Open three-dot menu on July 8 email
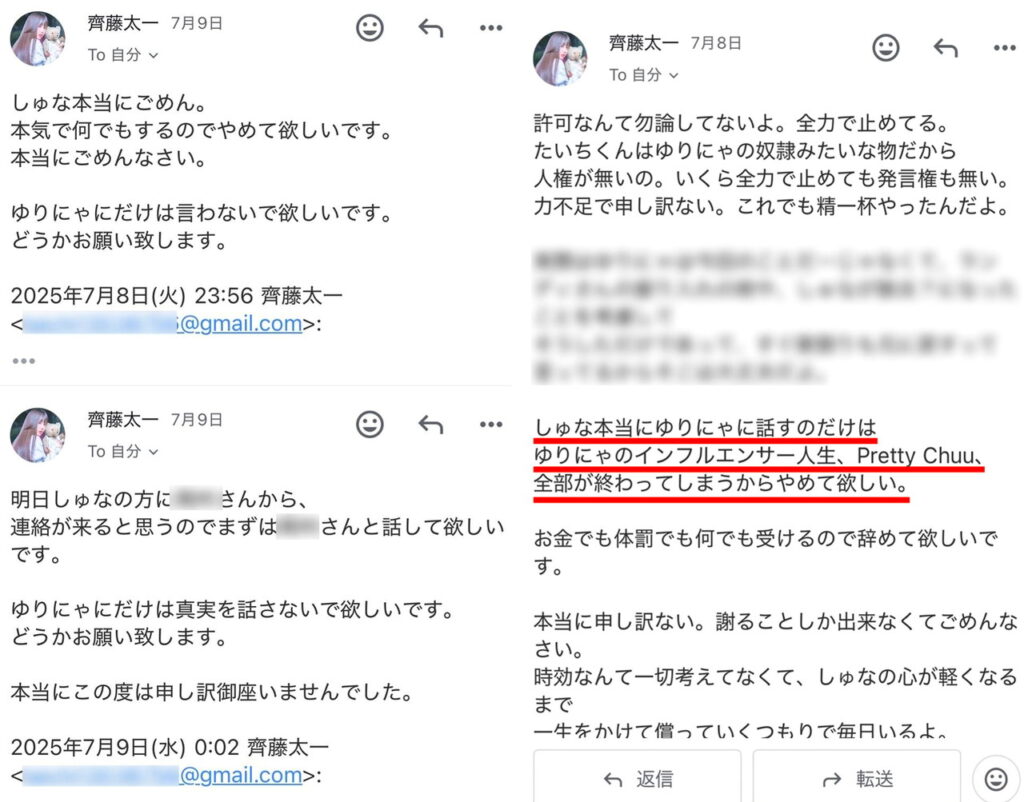The image size is (1024, 802). click(x=1004, y=48)
